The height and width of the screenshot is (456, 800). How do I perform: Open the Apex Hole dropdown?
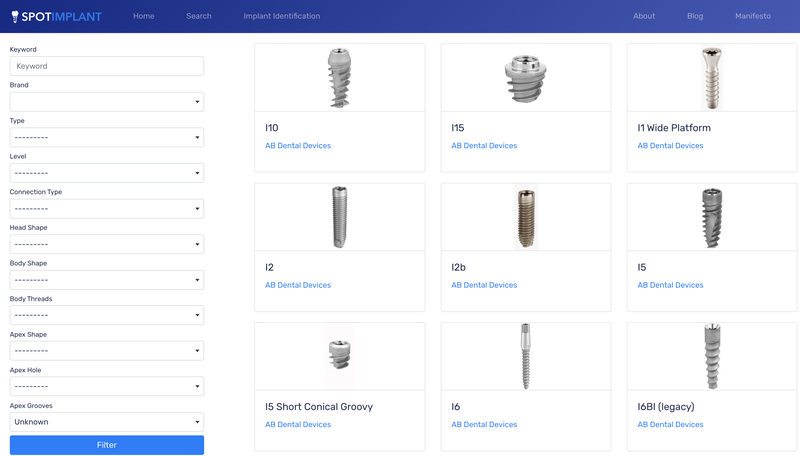pyautogui.click(x=107, y=387)
